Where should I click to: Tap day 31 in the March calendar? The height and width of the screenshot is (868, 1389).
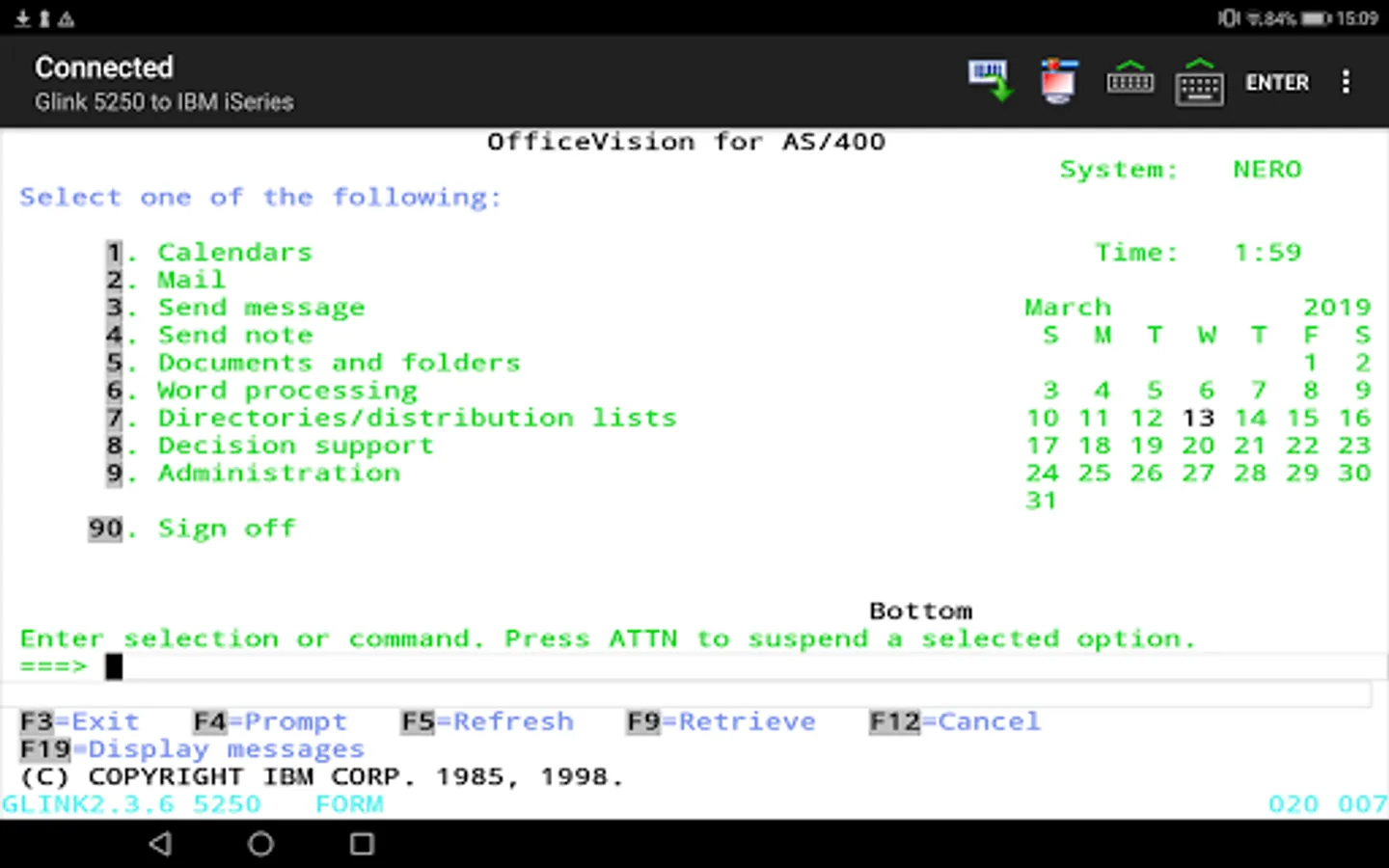[1042, 502]
